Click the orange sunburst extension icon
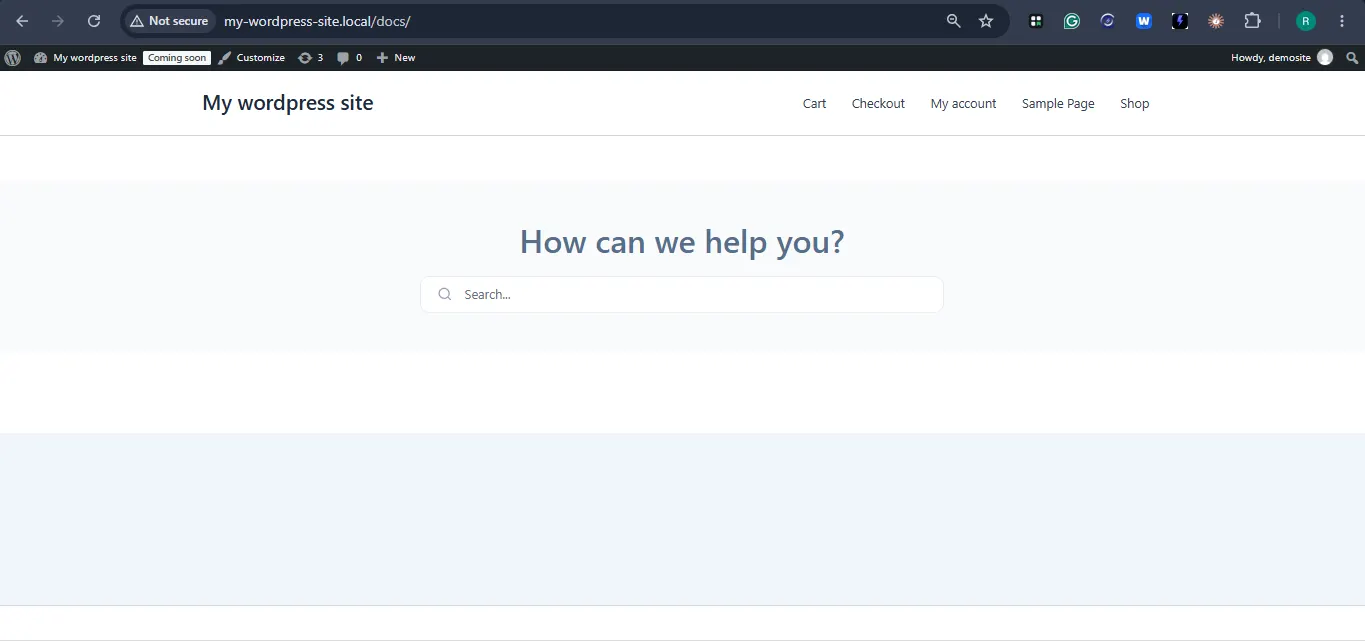Screen dimensions: 1365x641 click(x=1216, y=21)
